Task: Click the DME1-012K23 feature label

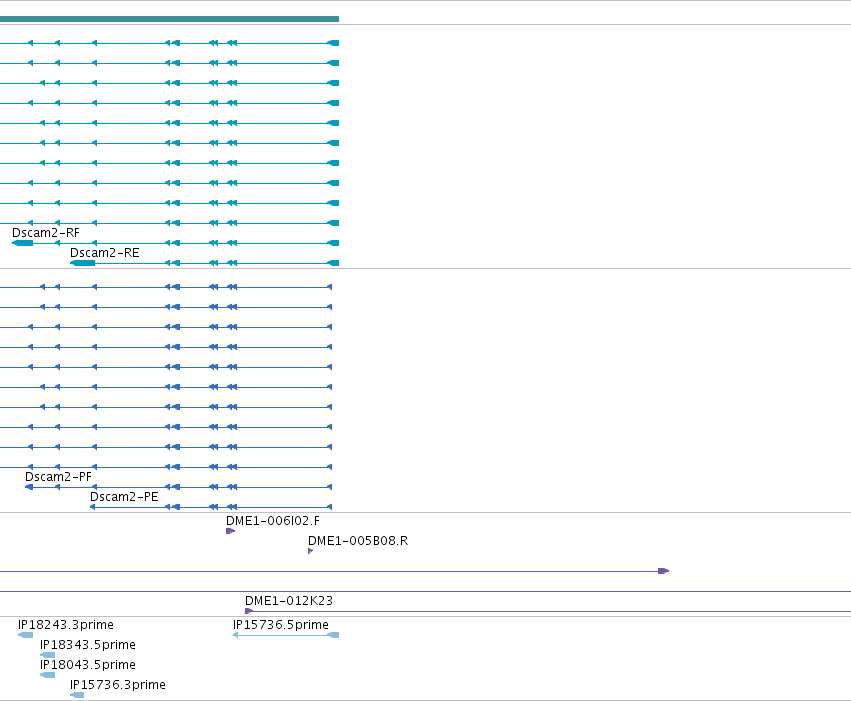Action: 289,601
